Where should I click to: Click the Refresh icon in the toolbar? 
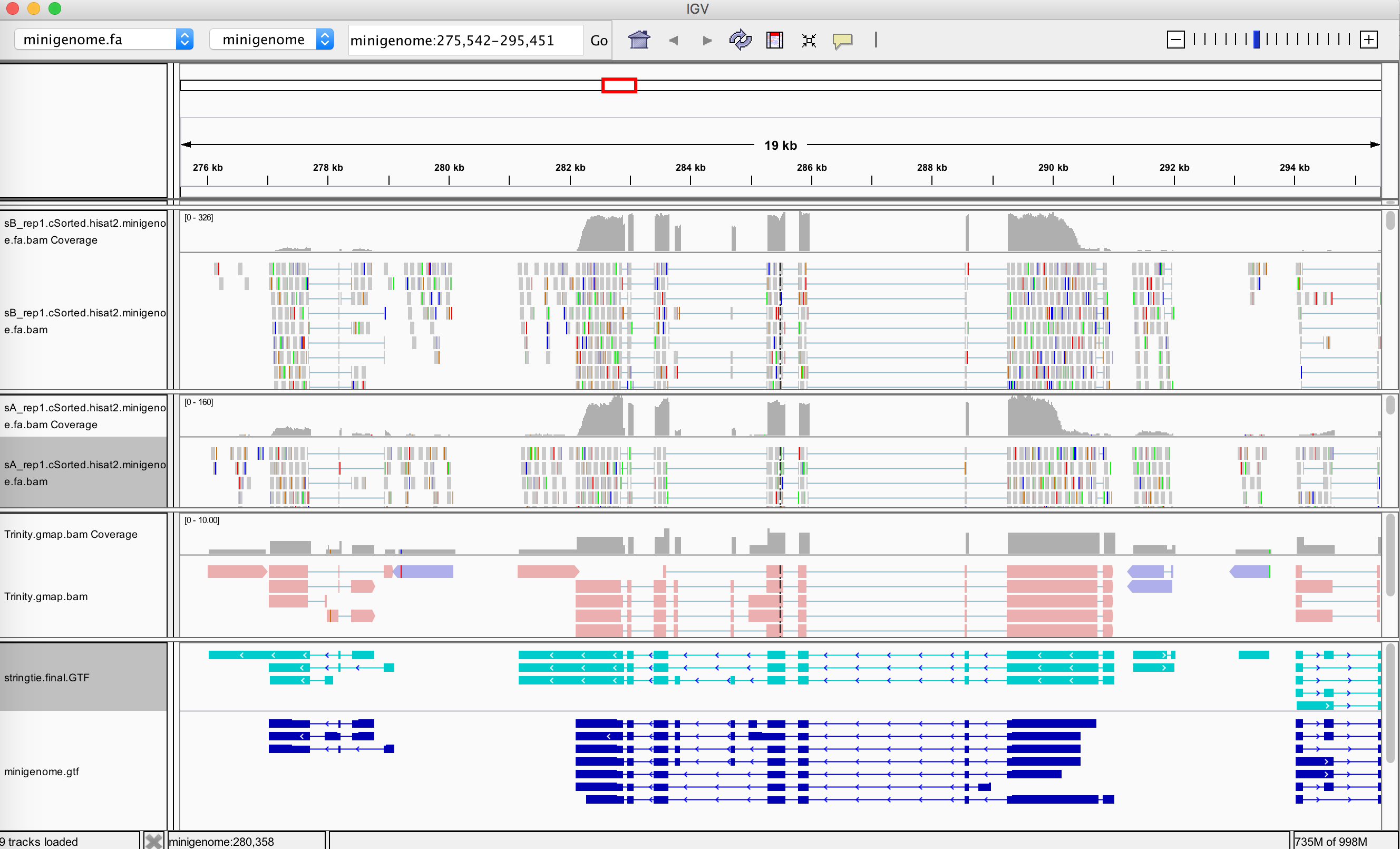(x=740, y=40)
